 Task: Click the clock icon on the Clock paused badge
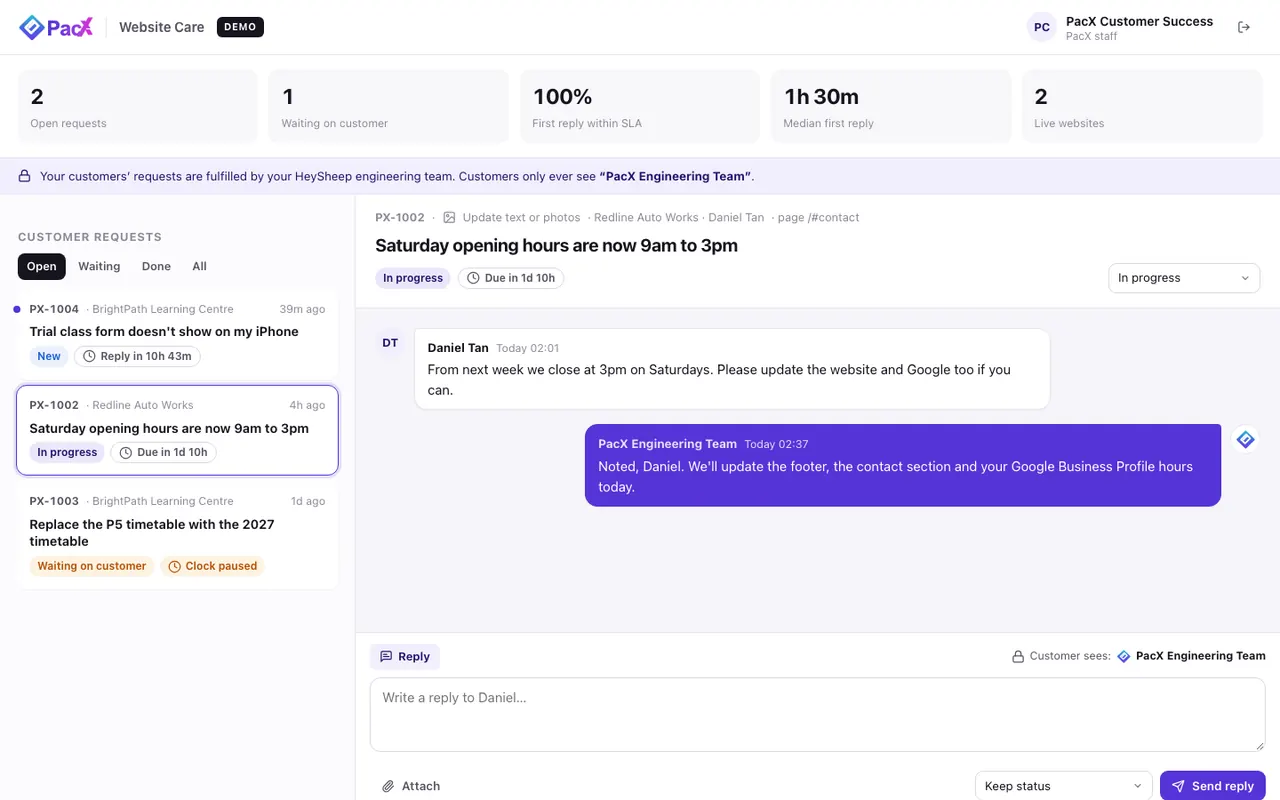coord(174,566)
